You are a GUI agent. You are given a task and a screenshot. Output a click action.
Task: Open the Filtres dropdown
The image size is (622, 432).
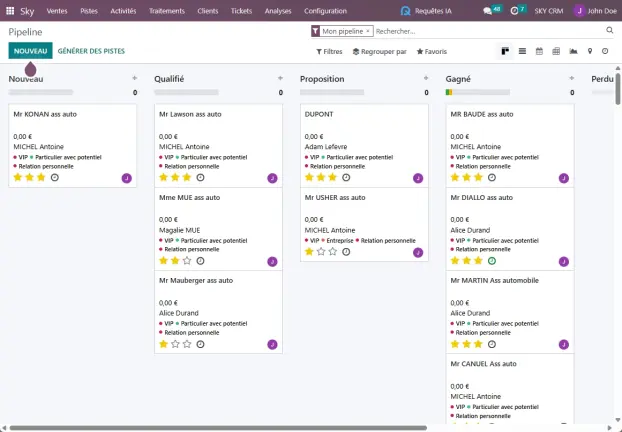click(x=329, y=52)
